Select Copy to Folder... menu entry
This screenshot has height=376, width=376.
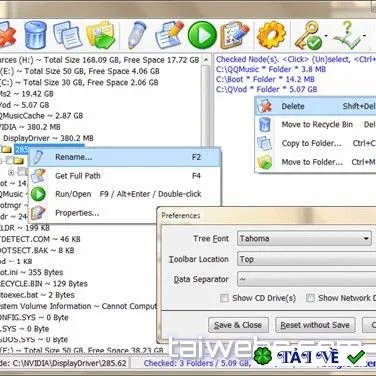click(x=316, y=143)
